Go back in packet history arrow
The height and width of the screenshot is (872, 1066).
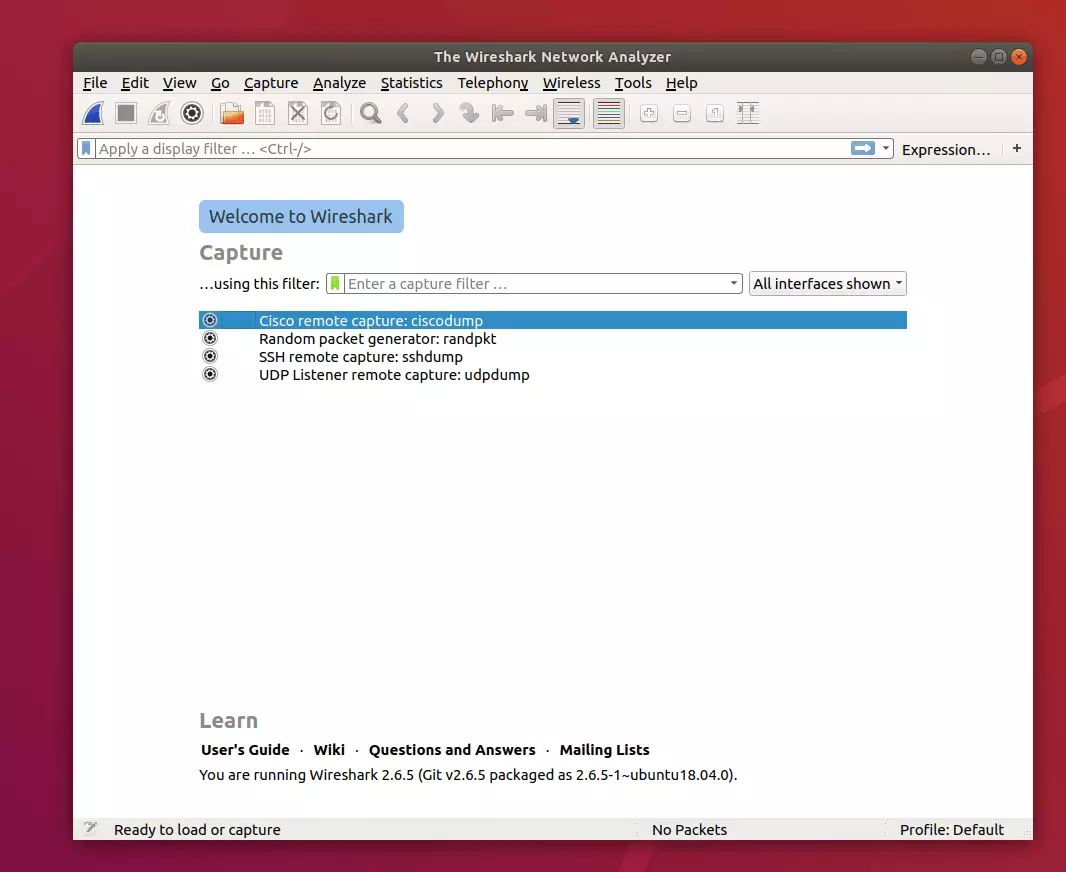point(403,114)
